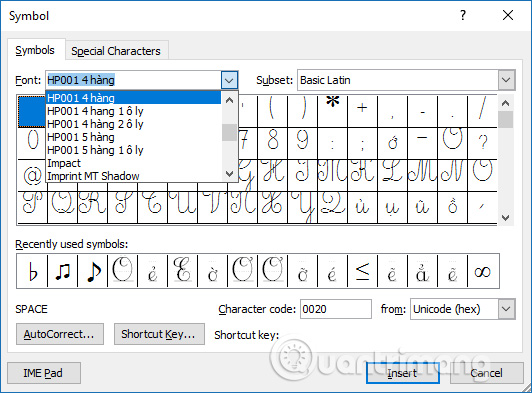Open the AutoCorrect dialog
Screen dimensions: 532x393
(x=59, y=334)
